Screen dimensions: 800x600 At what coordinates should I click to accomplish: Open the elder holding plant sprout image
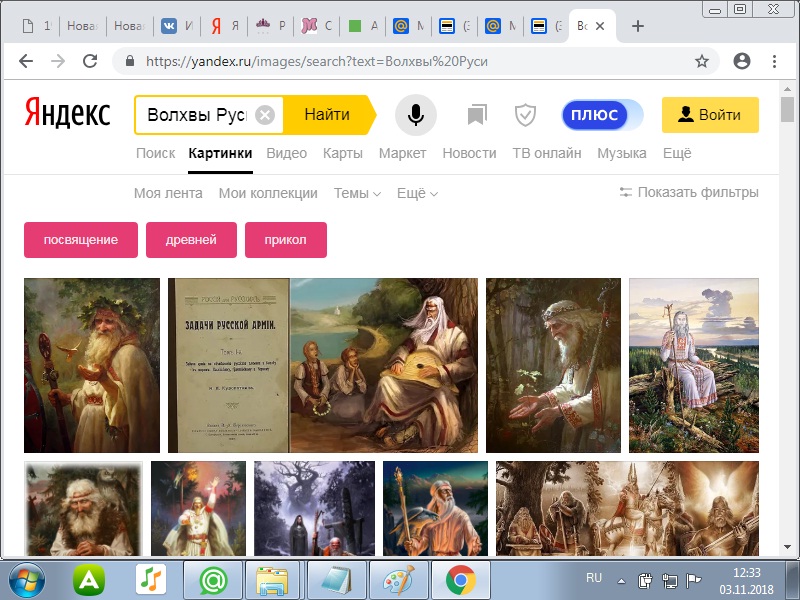[x=554, y=365]
